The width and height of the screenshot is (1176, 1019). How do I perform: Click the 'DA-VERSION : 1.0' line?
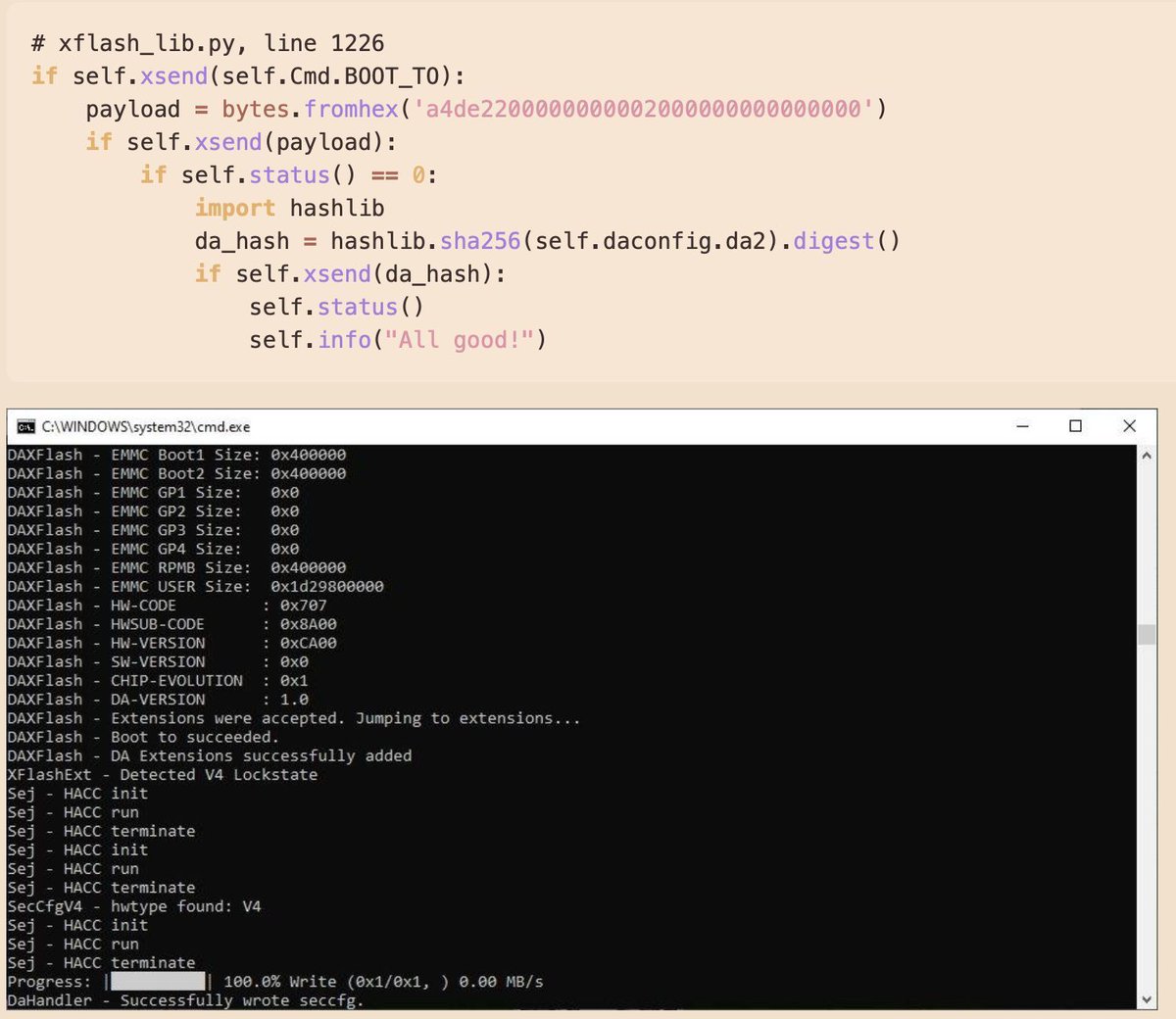click(158, 699)
